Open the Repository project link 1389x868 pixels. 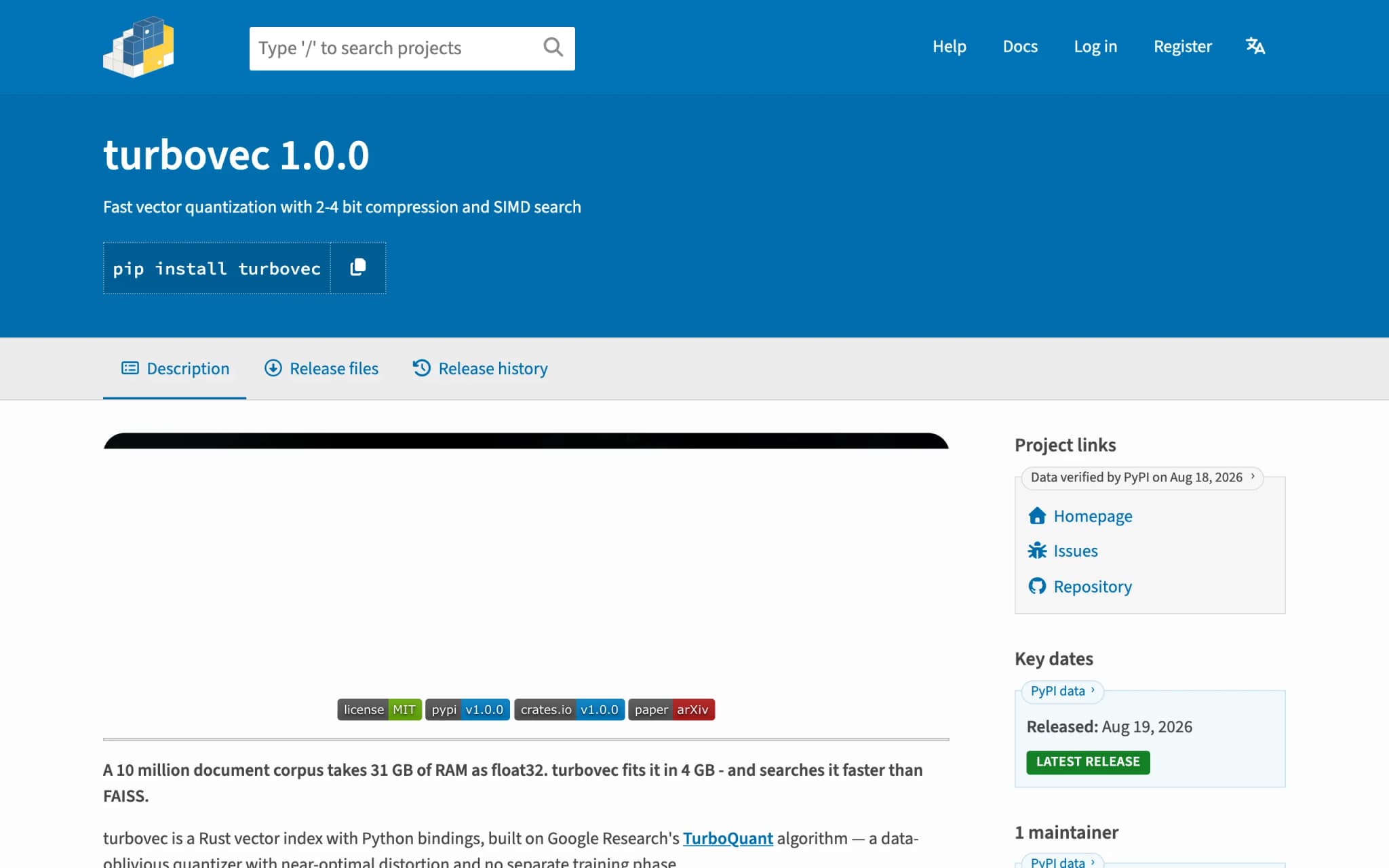tap(1093, 586)
